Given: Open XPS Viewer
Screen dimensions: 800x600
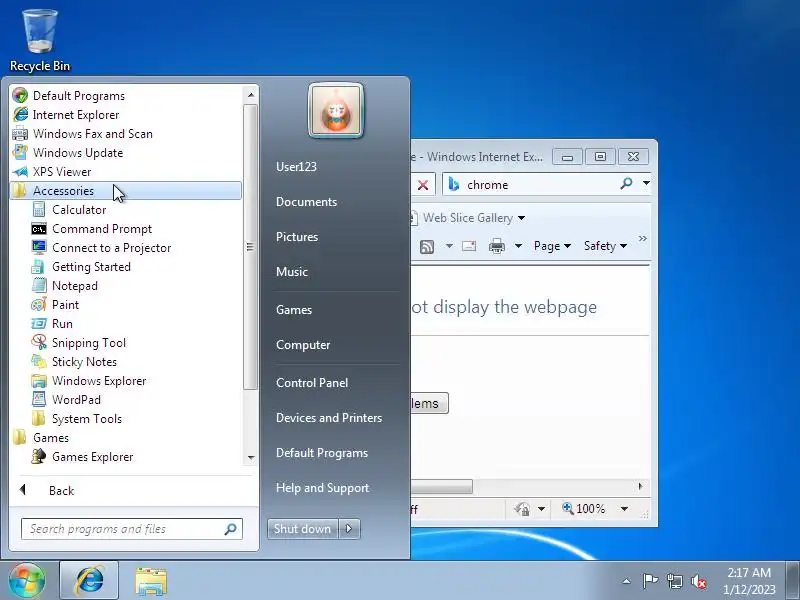Looking at the screenshot, I should [52, 171].
